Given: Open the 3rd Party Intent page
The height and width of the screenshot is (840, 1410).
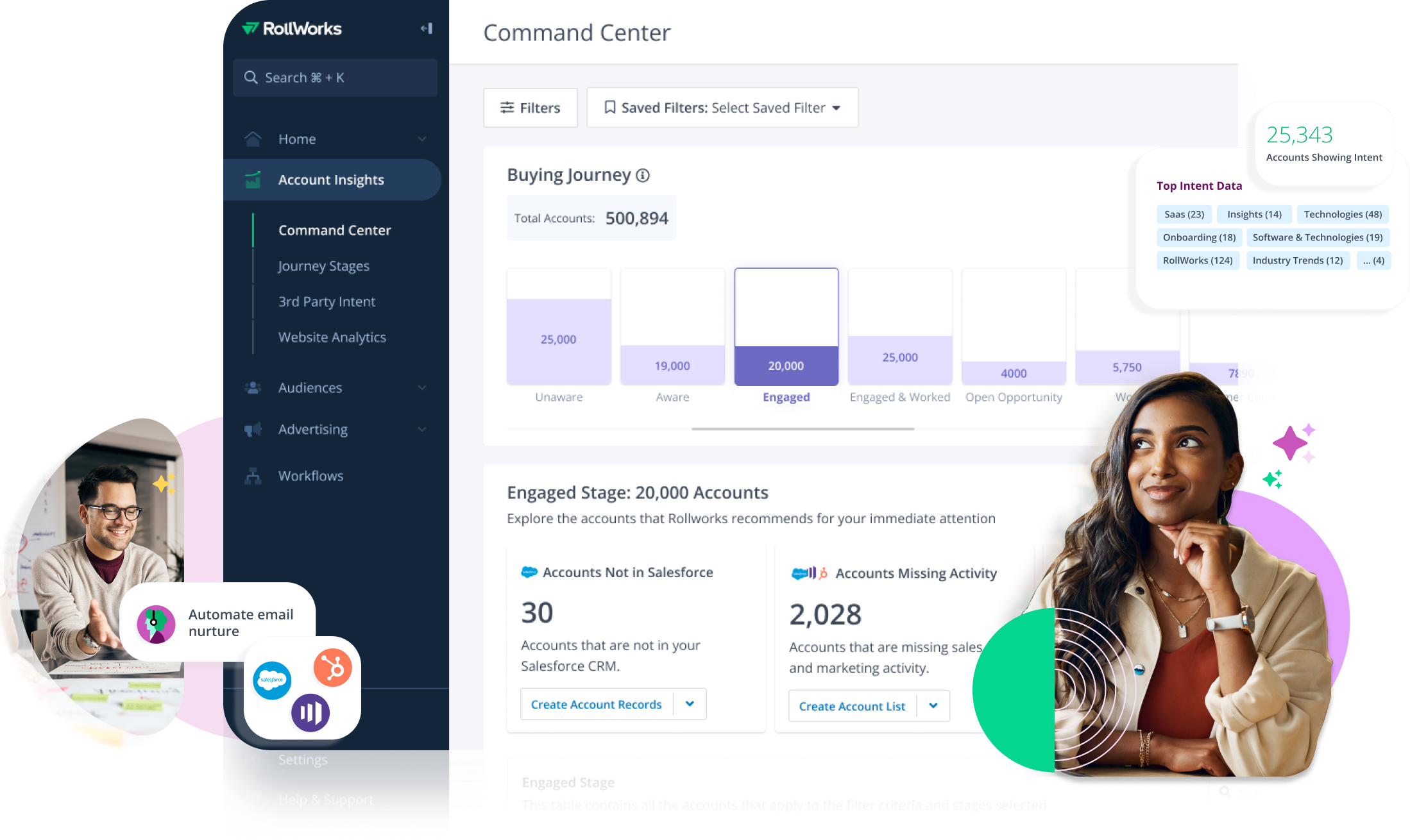Looking at the screenshot, I should [x=327, y=301].
